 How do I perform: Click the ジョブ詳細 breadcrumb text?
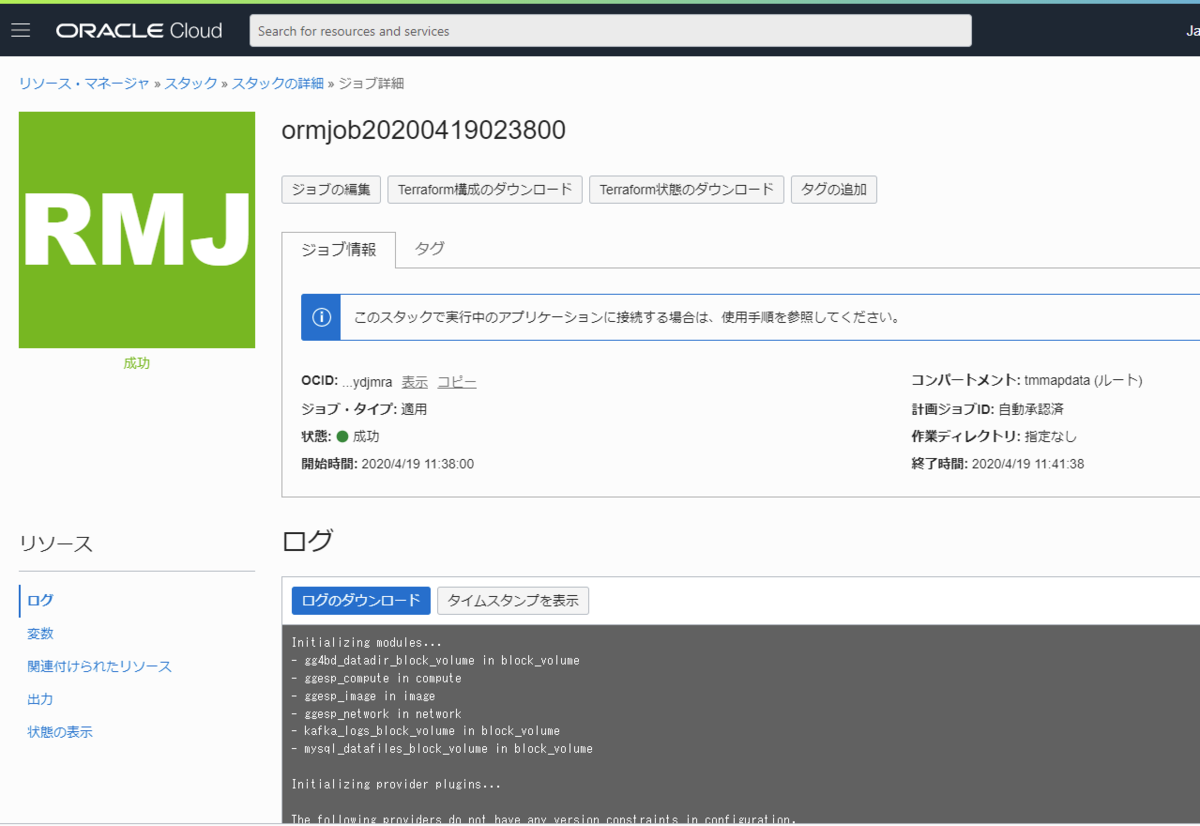(371, 83)
